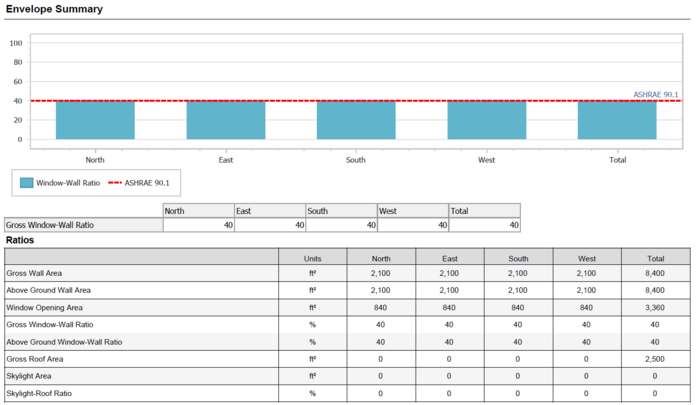Click Above Ground Window-Wall Ratio South value 40
Screen dimensions: 697x405
click(x=518, y=342)
